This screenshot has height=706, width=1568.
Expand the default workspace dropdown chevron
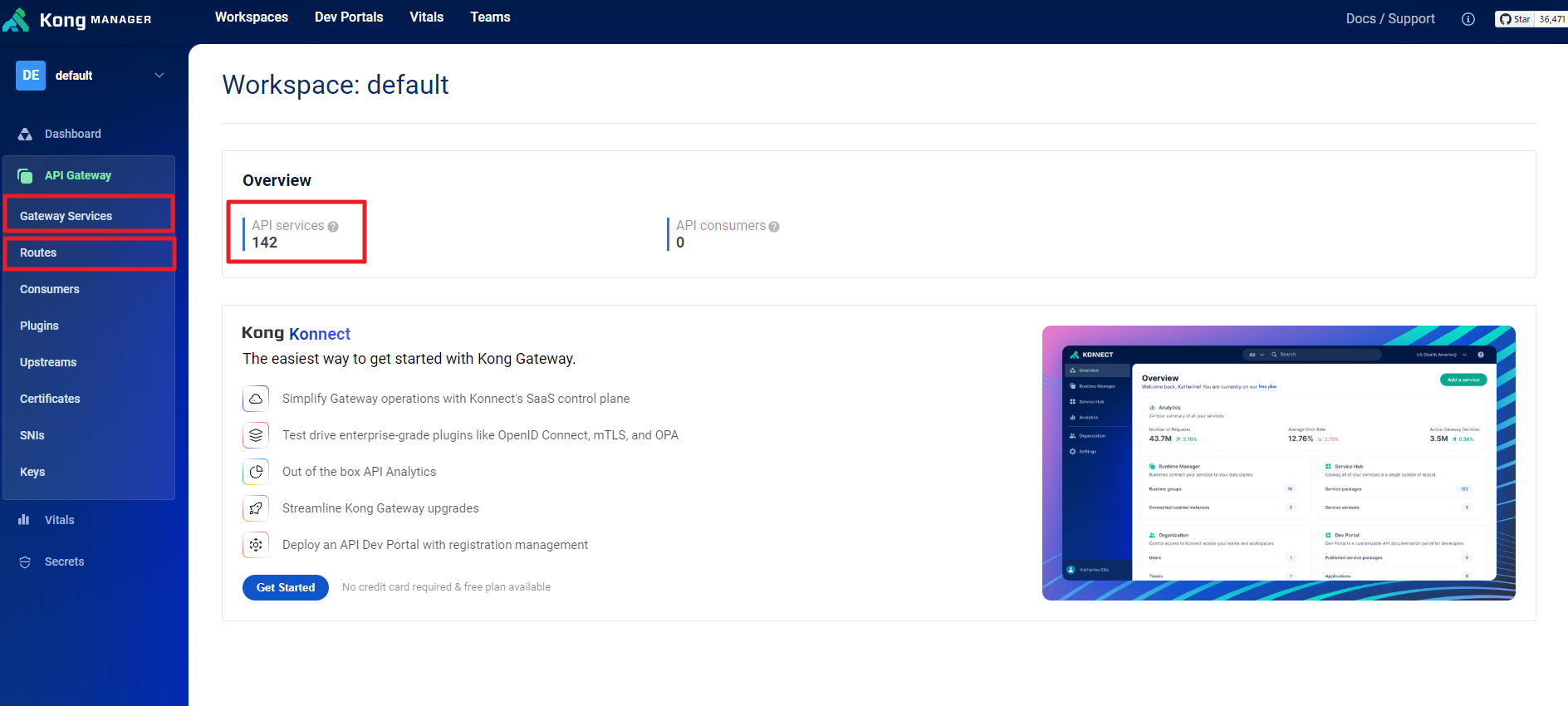[x=159, y=76]
